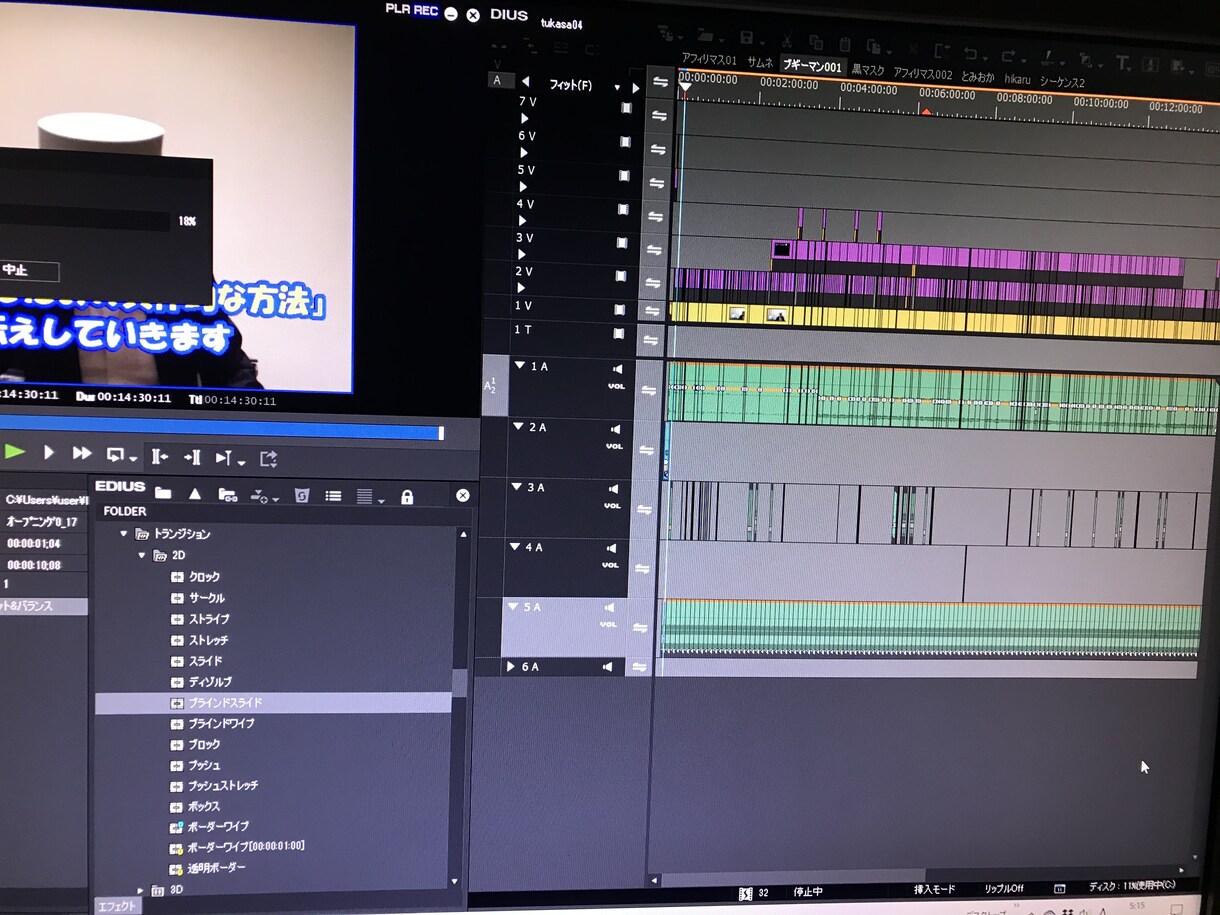Switch to the とみおか sequence tab
The height and width of the screenshot is (915, 1220).
point(978,77)
